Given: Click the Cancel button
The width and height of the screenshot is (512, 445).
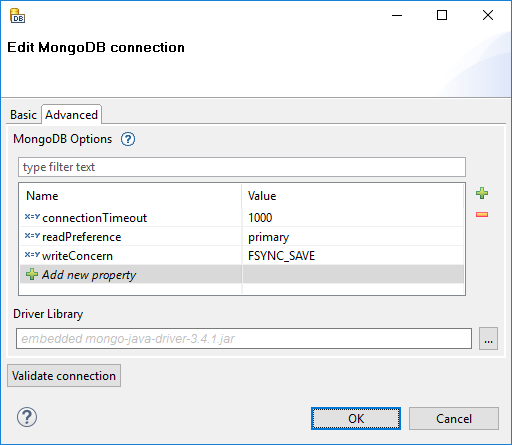Looking at the screenshot, I should pyautogui.click(x=454, y=418).
